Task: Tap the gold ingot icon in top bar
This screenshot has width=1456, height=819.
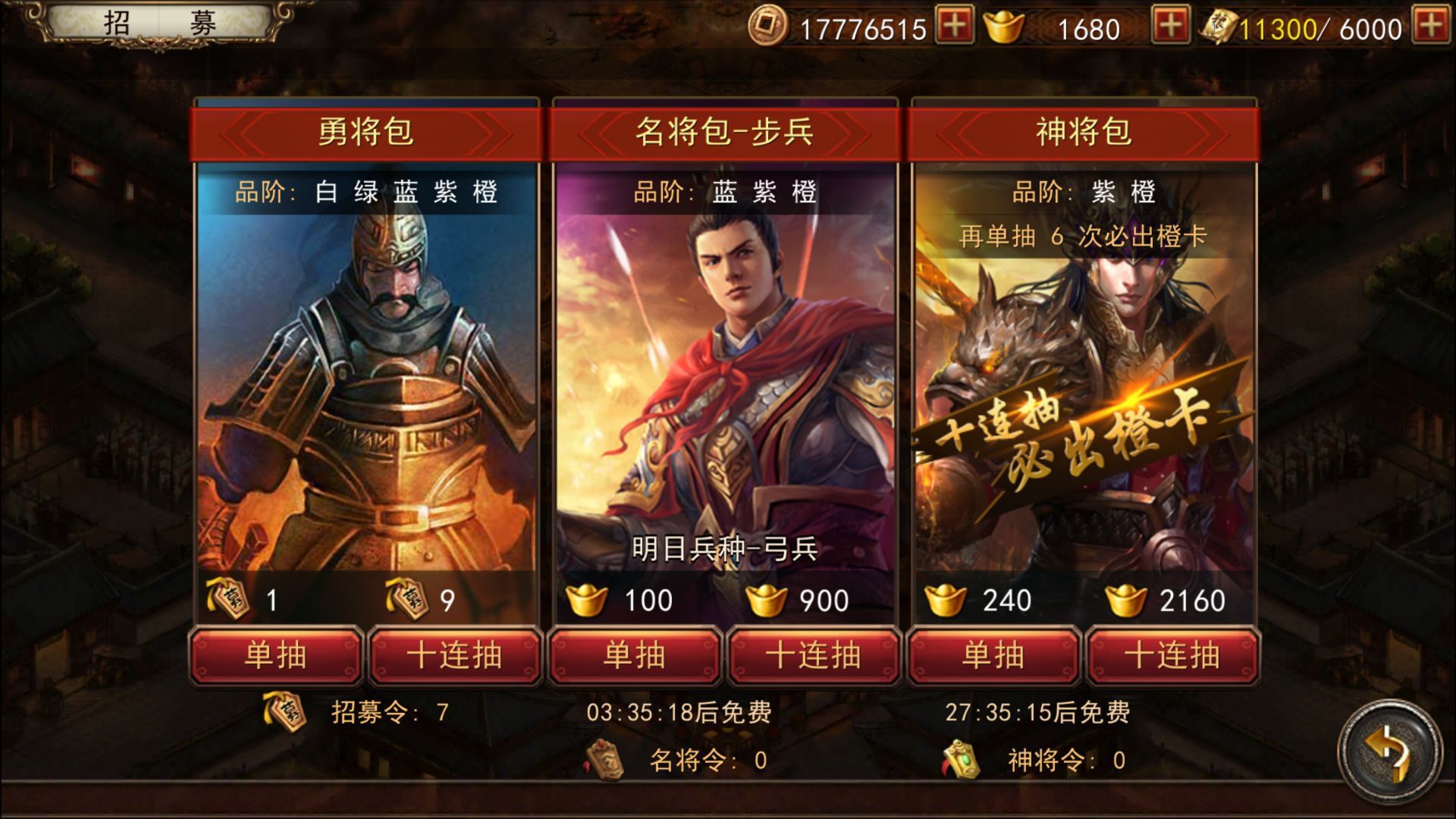Action: [x=1003, y=27]
